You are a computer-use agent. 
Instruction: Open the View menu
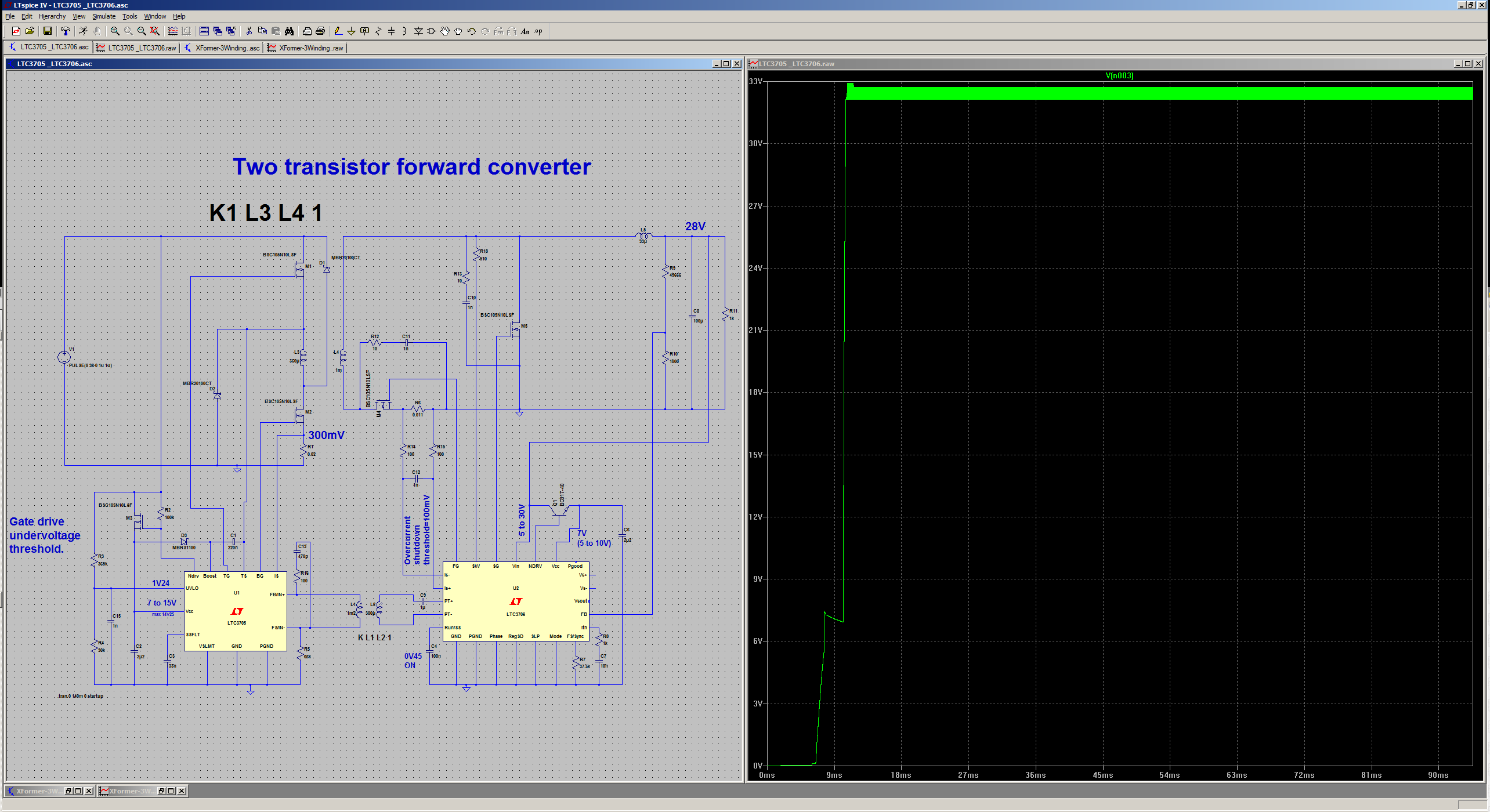coord(79,16)
